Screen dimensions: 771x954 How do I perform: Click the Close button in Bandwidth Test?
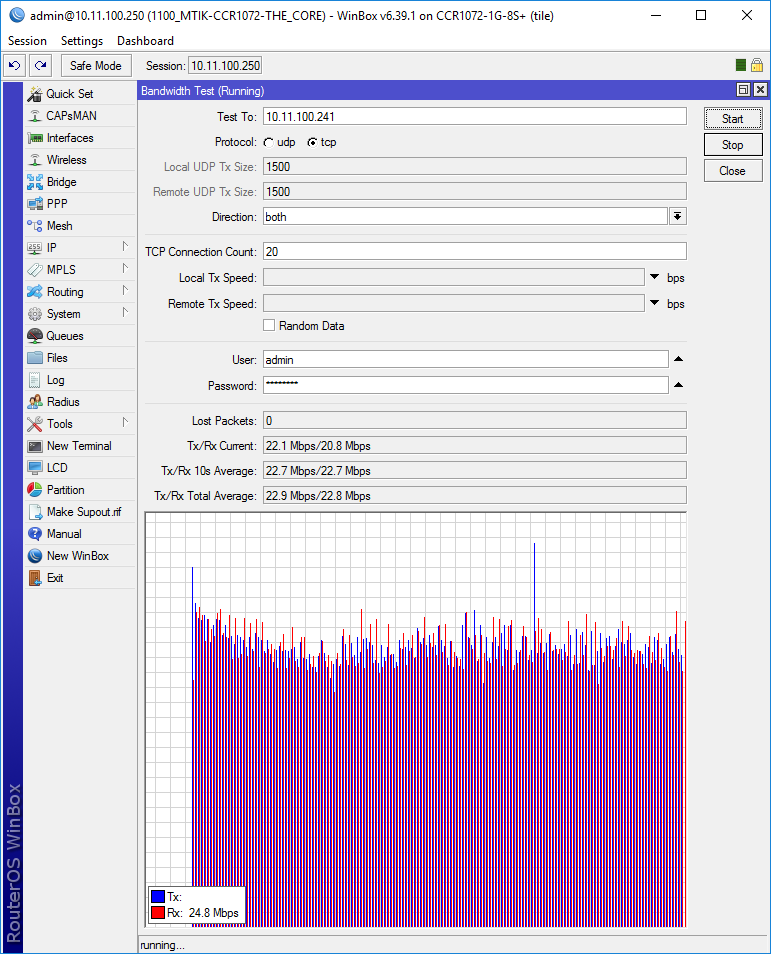pyautogui.click(x=733, y=171)
